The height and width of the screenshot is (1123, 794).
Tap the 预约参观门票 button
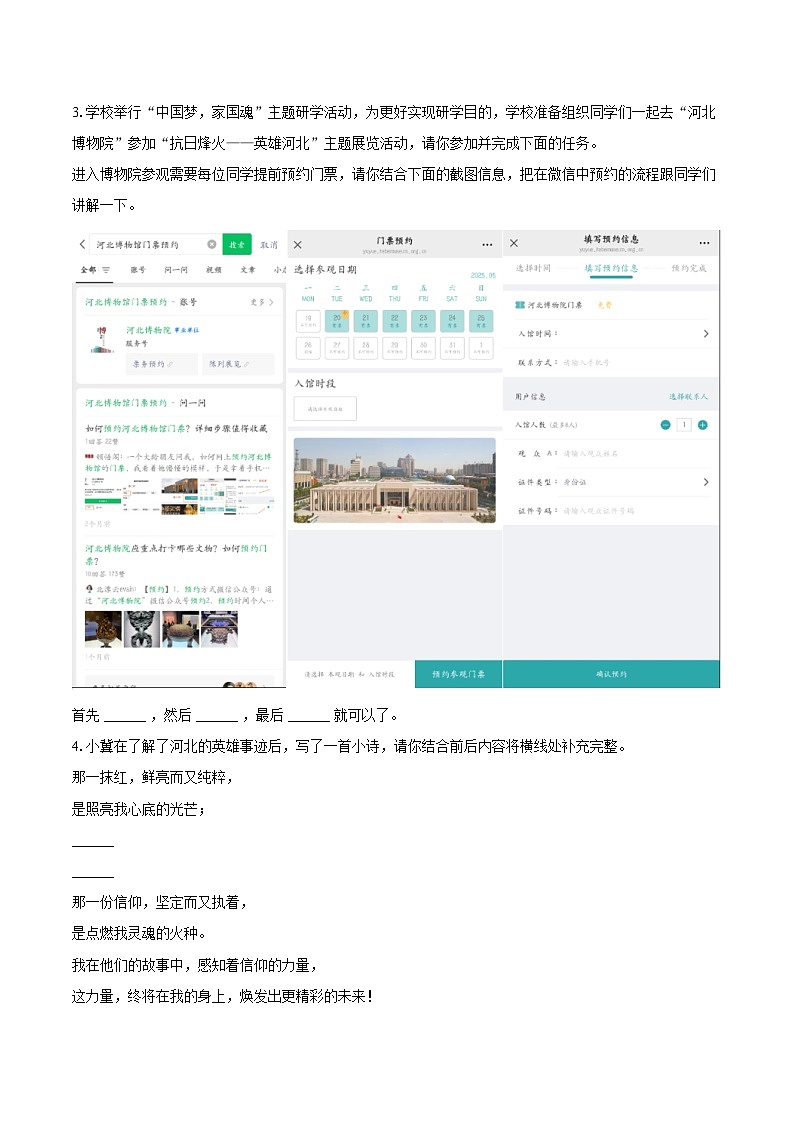458,674
